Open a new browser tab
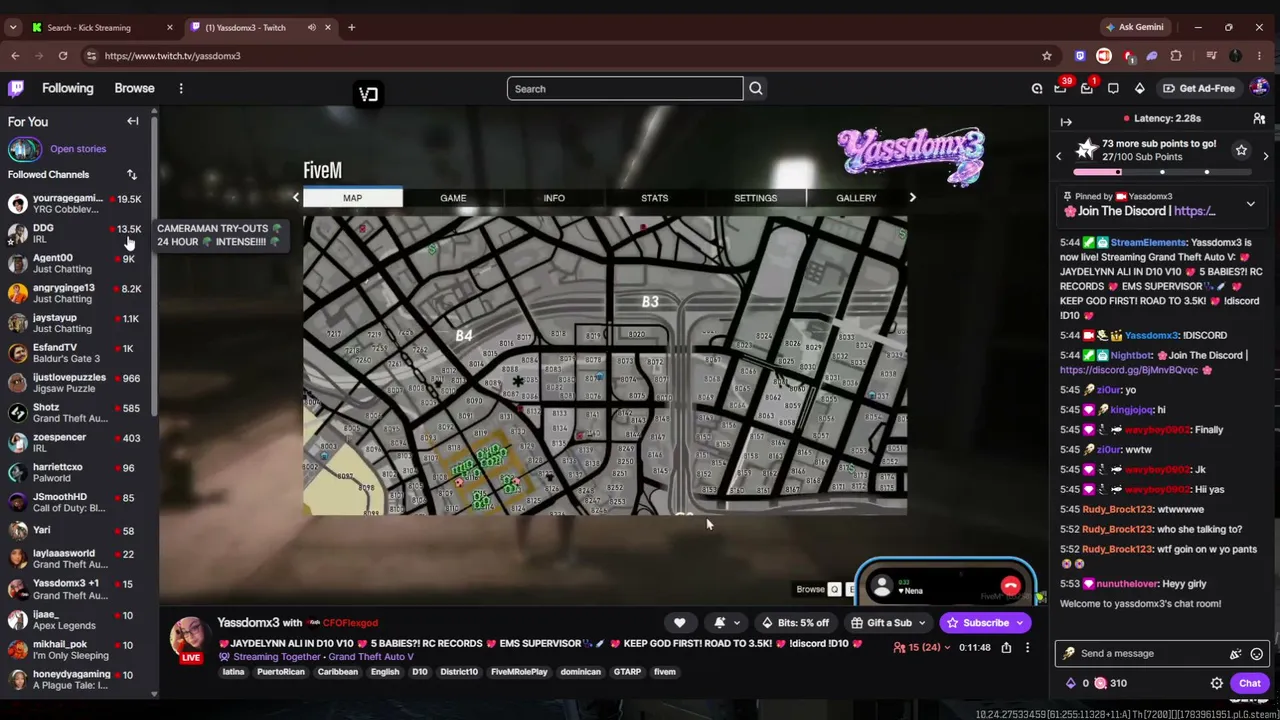1280x720 pixels. [351, 27]
